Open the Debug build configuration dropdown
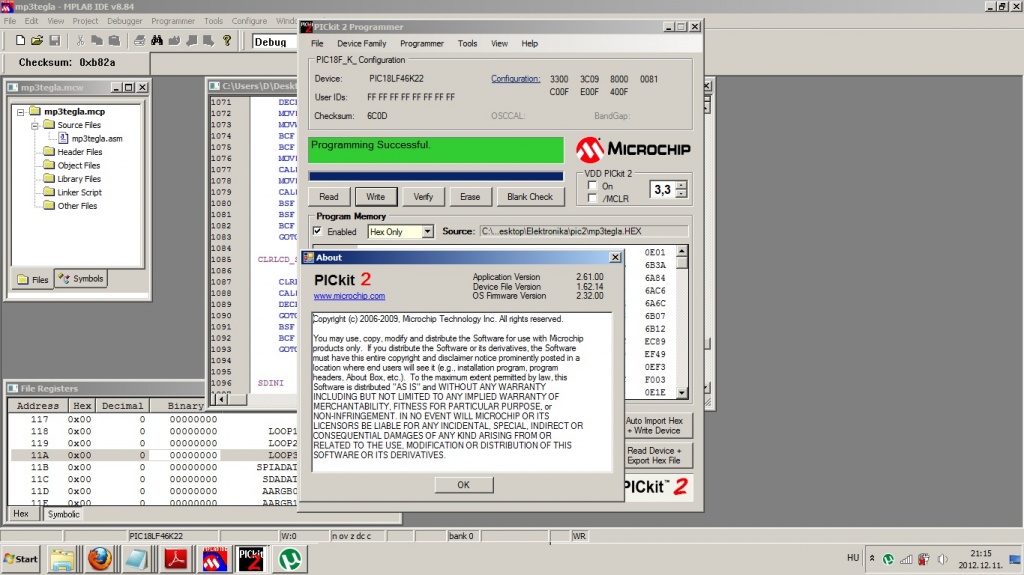 (274, 42)
